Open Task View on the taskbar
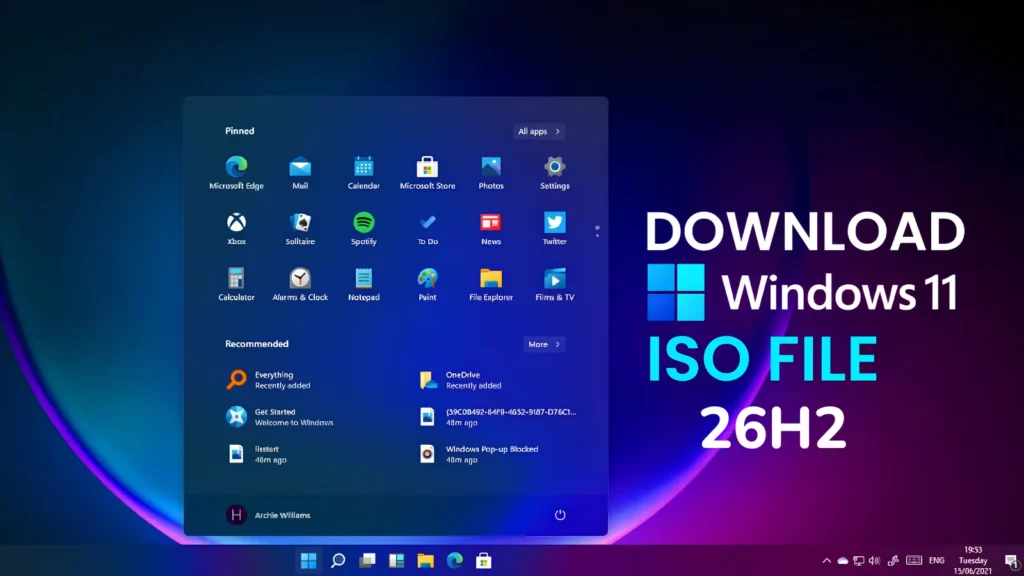 pyautogui.click(x=367, y=560)
